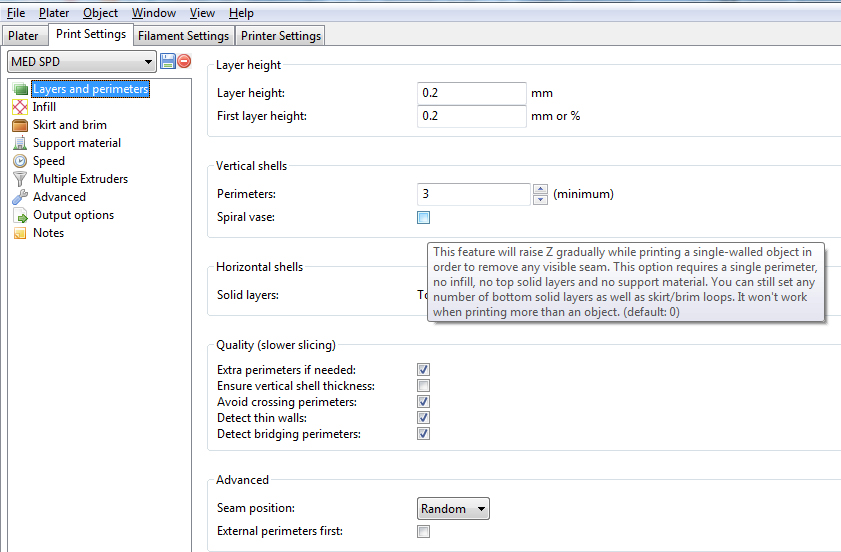841x552 pixels.
Task: Open Advanced wrench icon in sidebar
Action: click(x=20, y=197)
